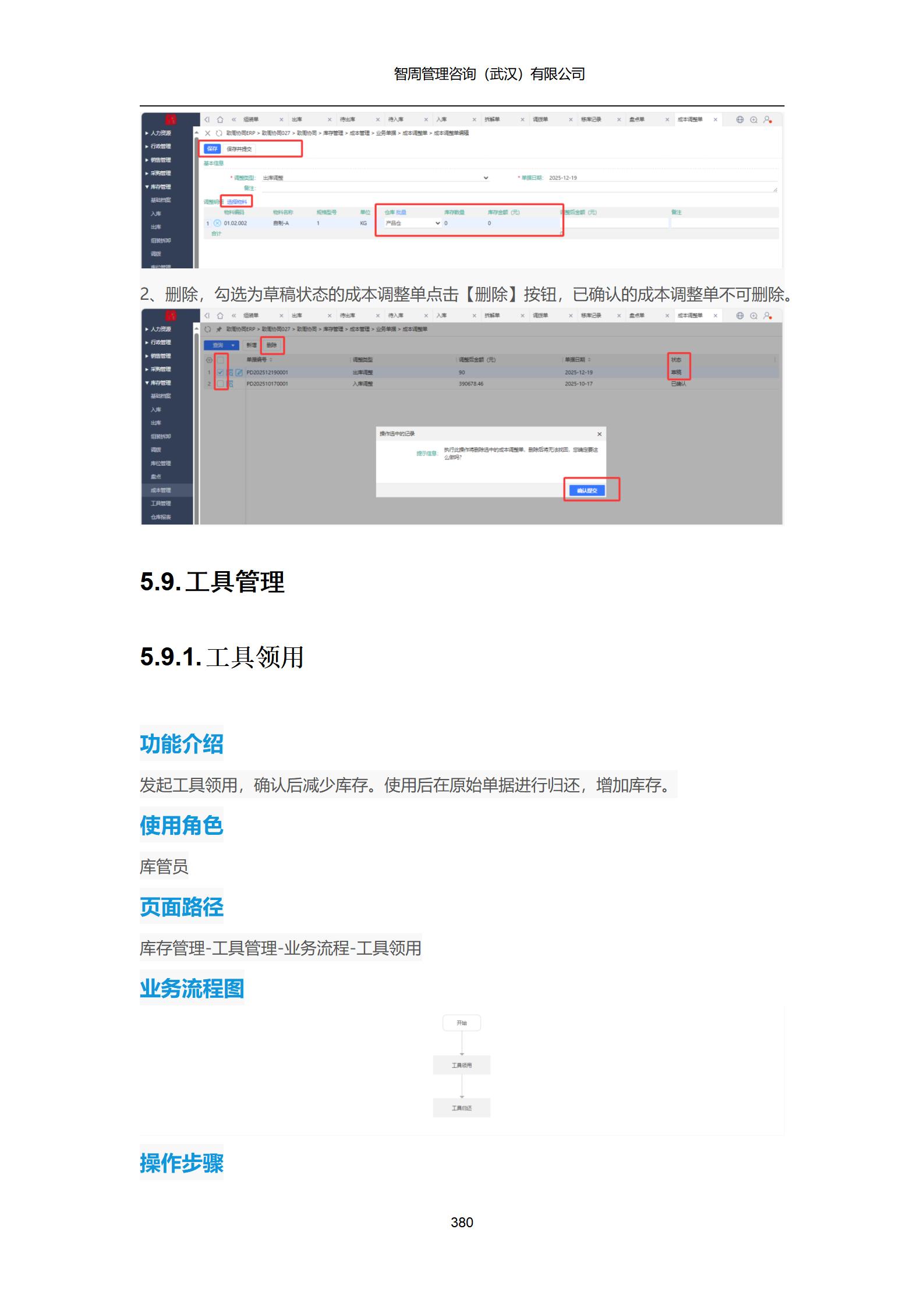Switch to the 待出库 tab in the lower screenshot
The image size is (924, 1307).
pos(348,316)
